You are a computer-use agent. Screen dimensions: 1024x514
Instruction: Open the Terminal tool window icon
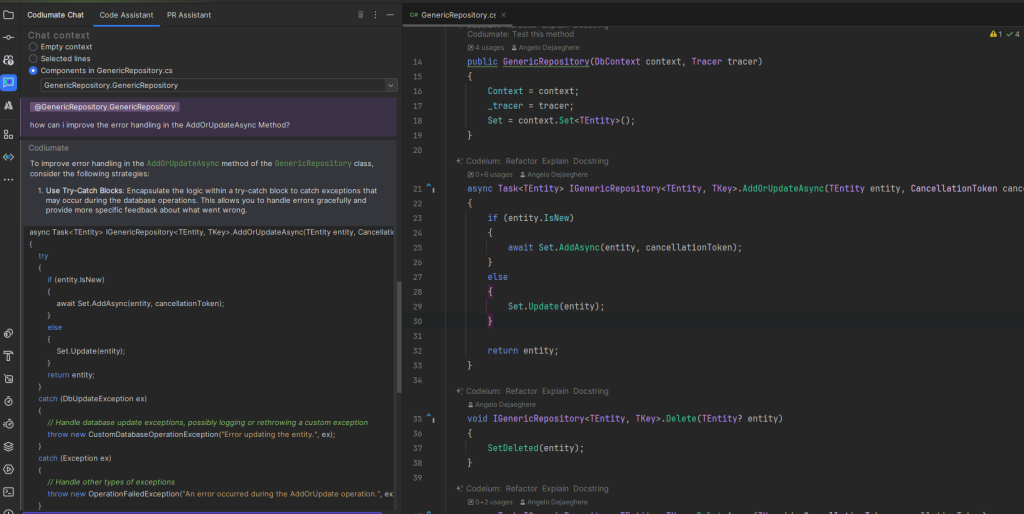tap(8, 492)
